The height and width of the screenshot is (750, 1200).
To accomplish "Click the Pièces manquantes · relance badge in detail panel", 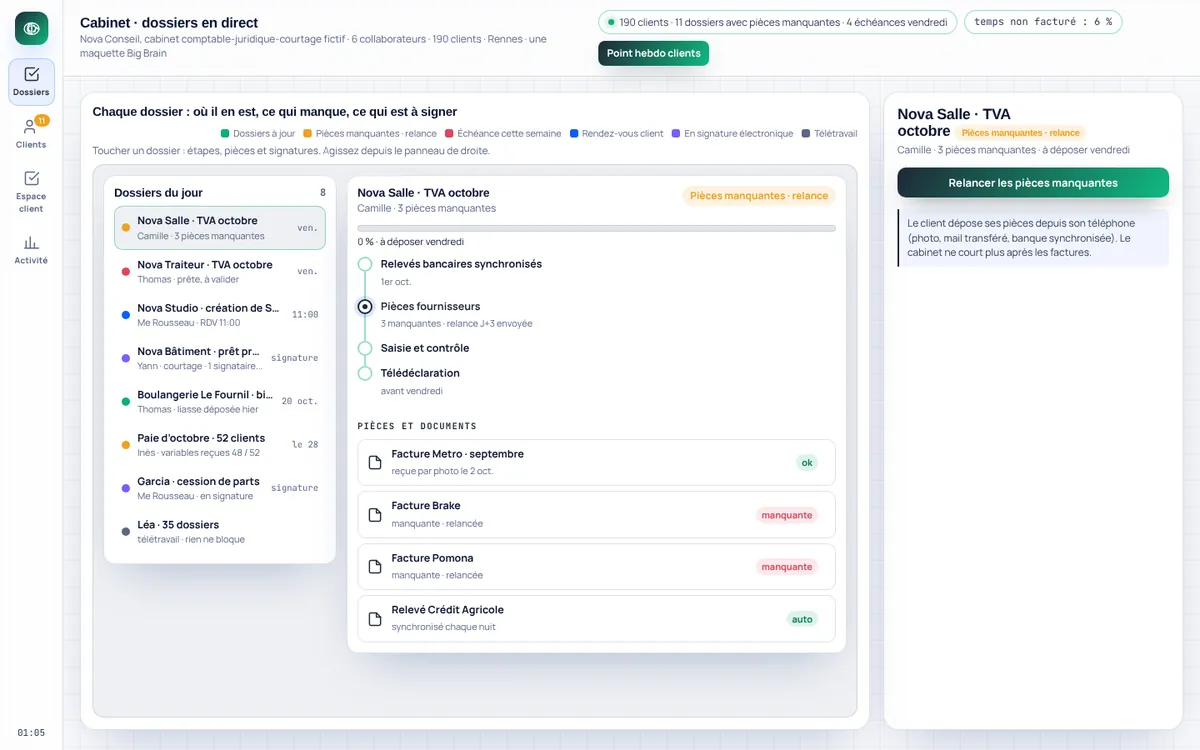I will point(759,196).
